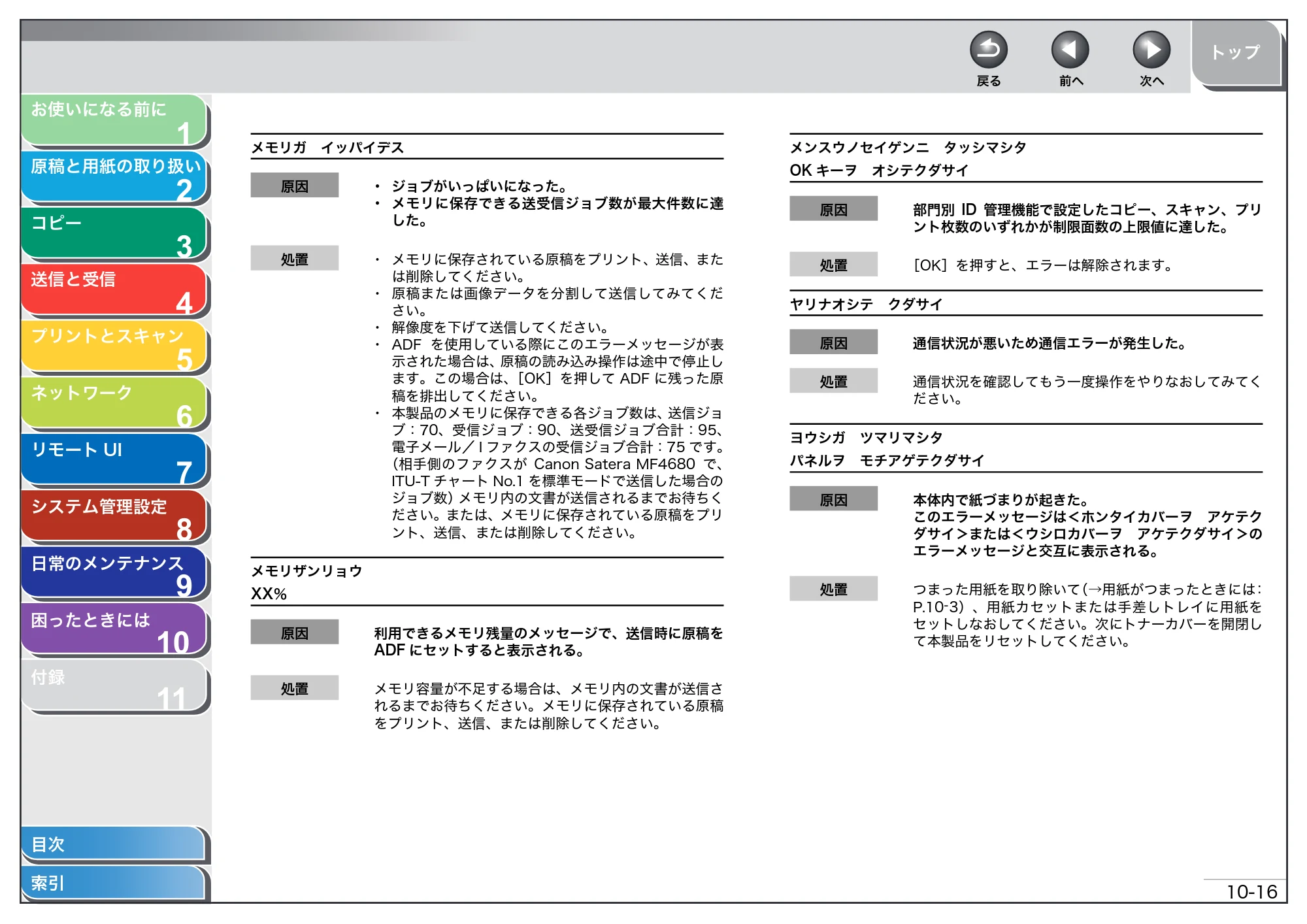This screenshot has width=1307, height=924.
Task: Click text ジョブがいっぱいになった。
Action: [480, 186]
